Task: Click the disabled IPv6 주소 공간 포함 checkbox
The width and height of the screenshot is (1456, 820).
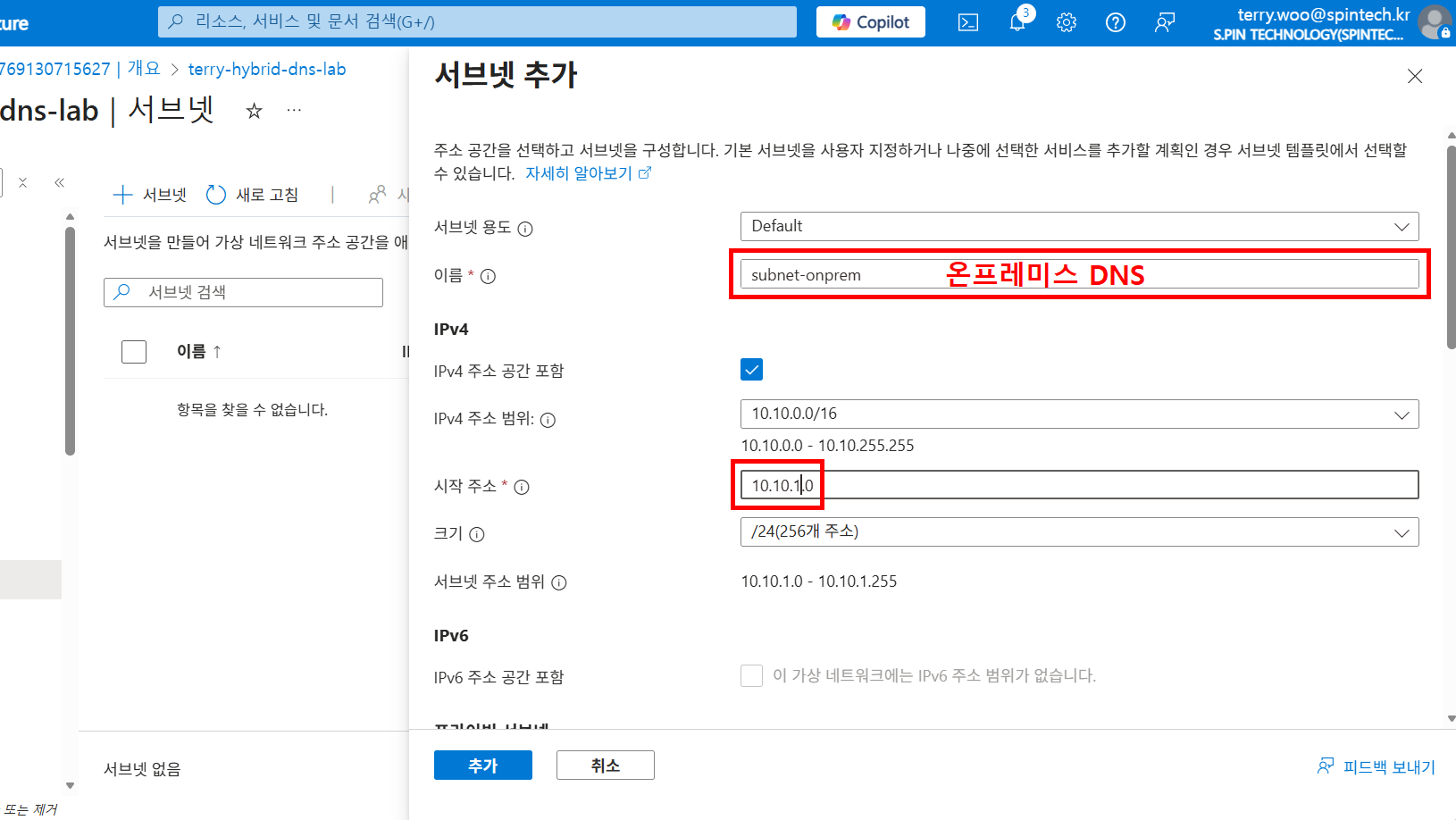Action: (751, 675)
